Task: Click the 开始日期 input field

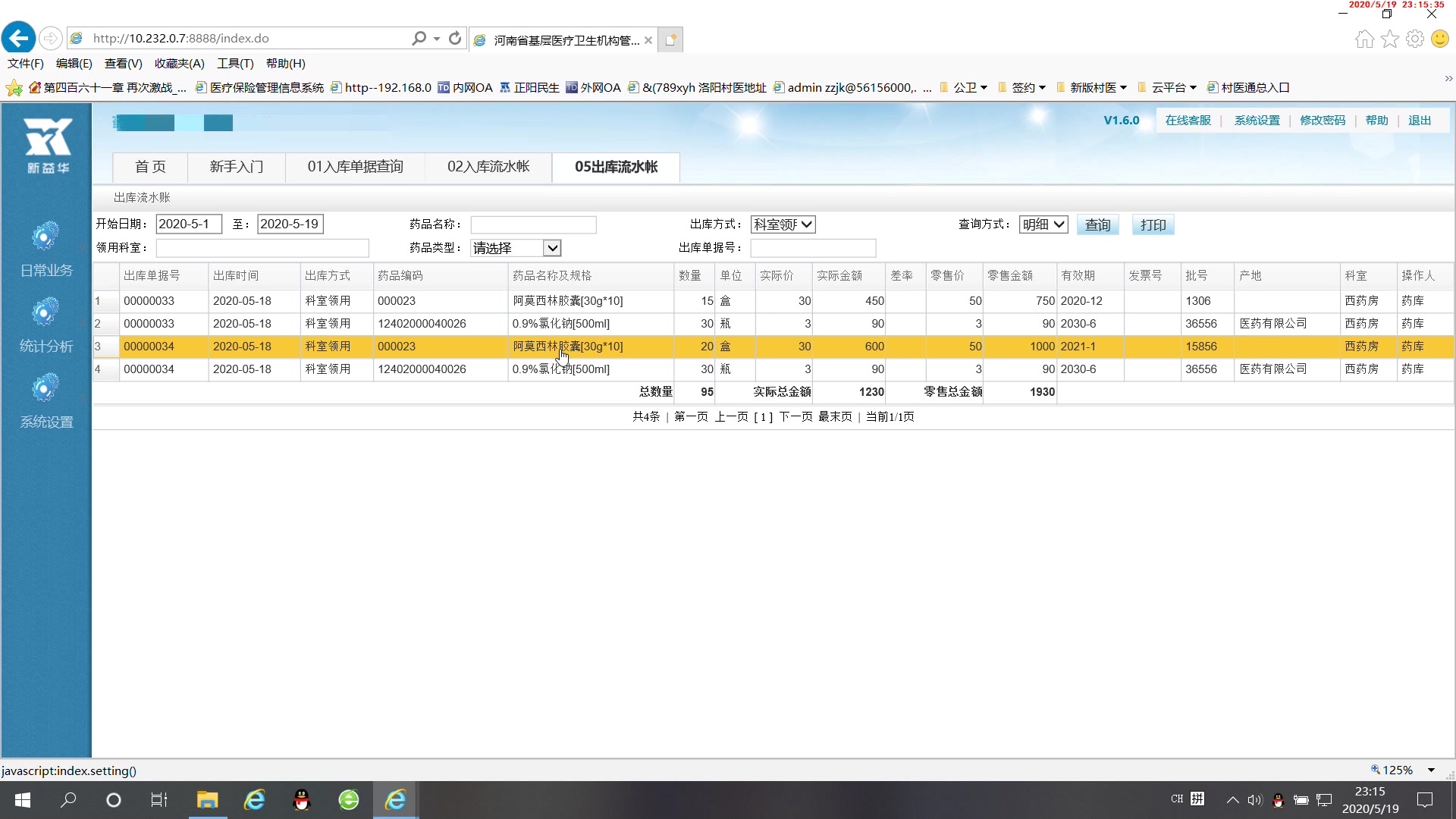Action: pyautogui.click(x=188, y=223)
